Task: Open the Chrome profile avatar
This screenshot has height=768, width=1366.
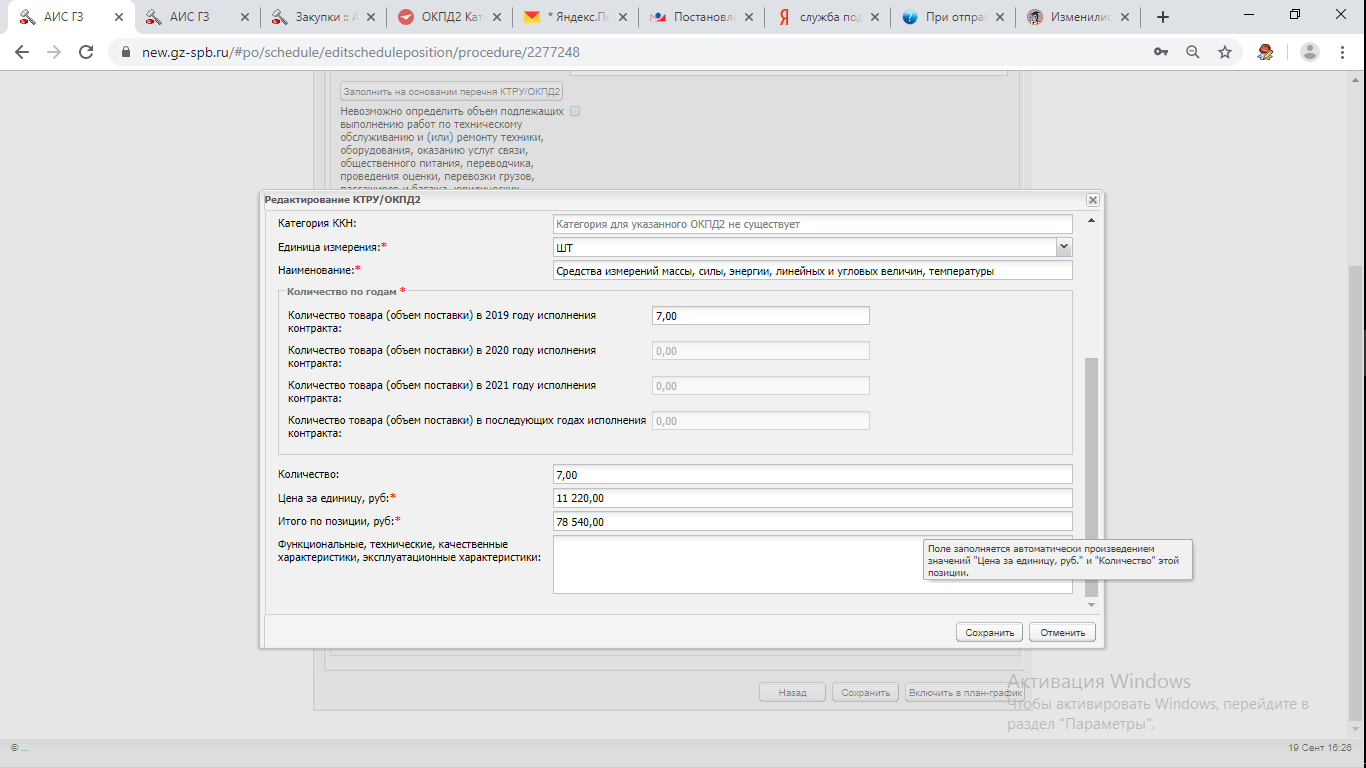Action: [1309, 52]
